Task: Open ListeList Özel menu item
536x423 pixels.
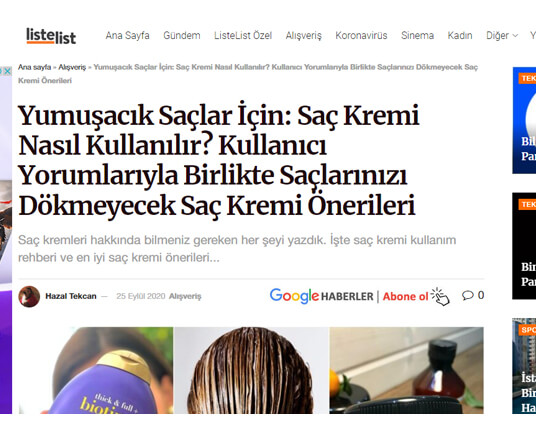Action: (243, 36)
